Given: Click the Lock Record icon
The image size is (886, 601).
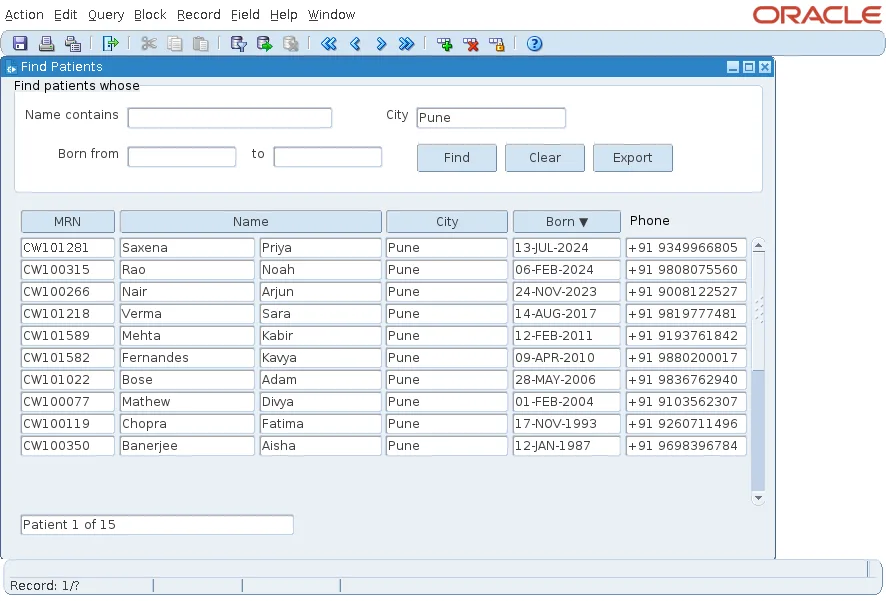Looking at the screenshot, I should pyautogui.click(x=497, y=43).
